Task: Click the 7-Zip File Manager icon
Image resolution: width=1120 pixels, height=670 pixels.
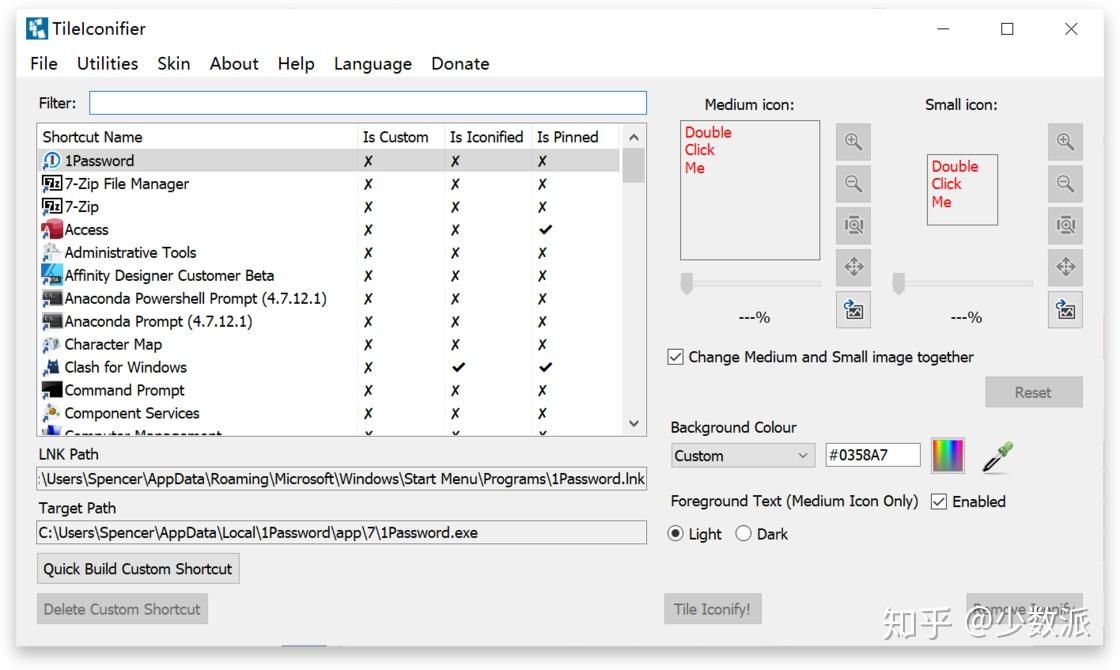Action: coord(51,184)
